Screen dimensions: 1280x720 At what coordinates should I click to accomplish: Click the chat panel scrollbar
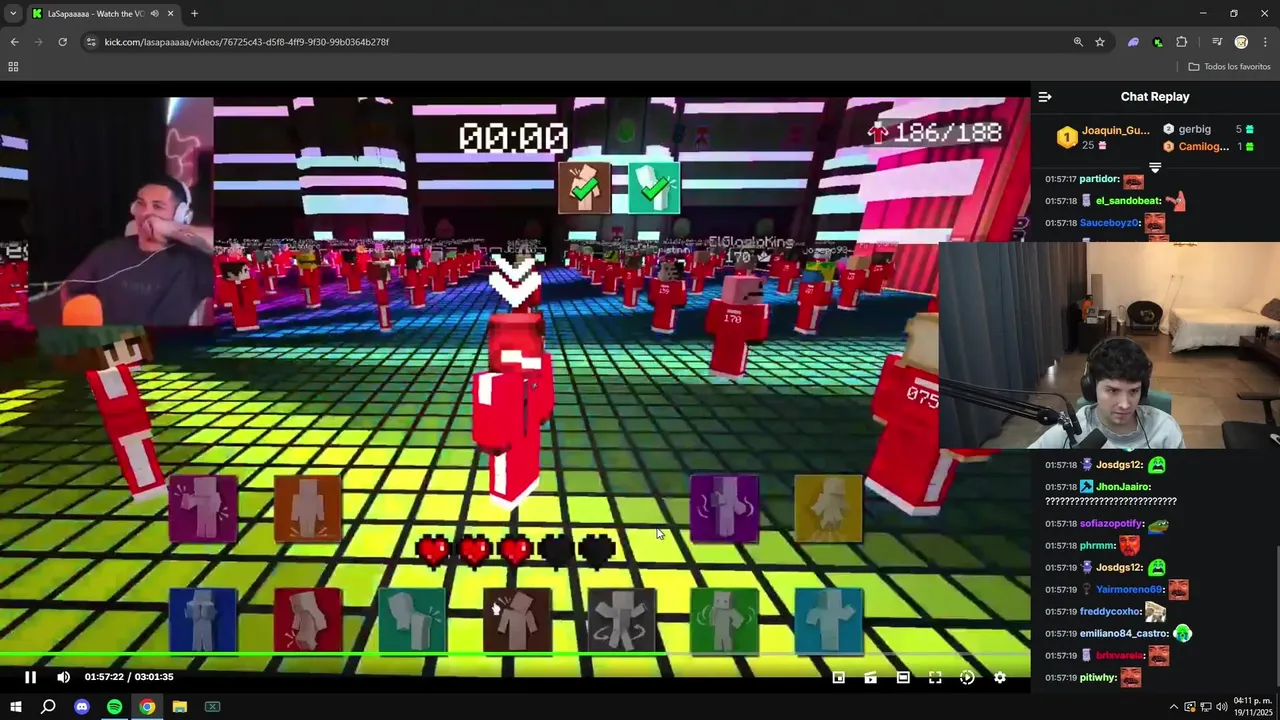click(1277, 617)
